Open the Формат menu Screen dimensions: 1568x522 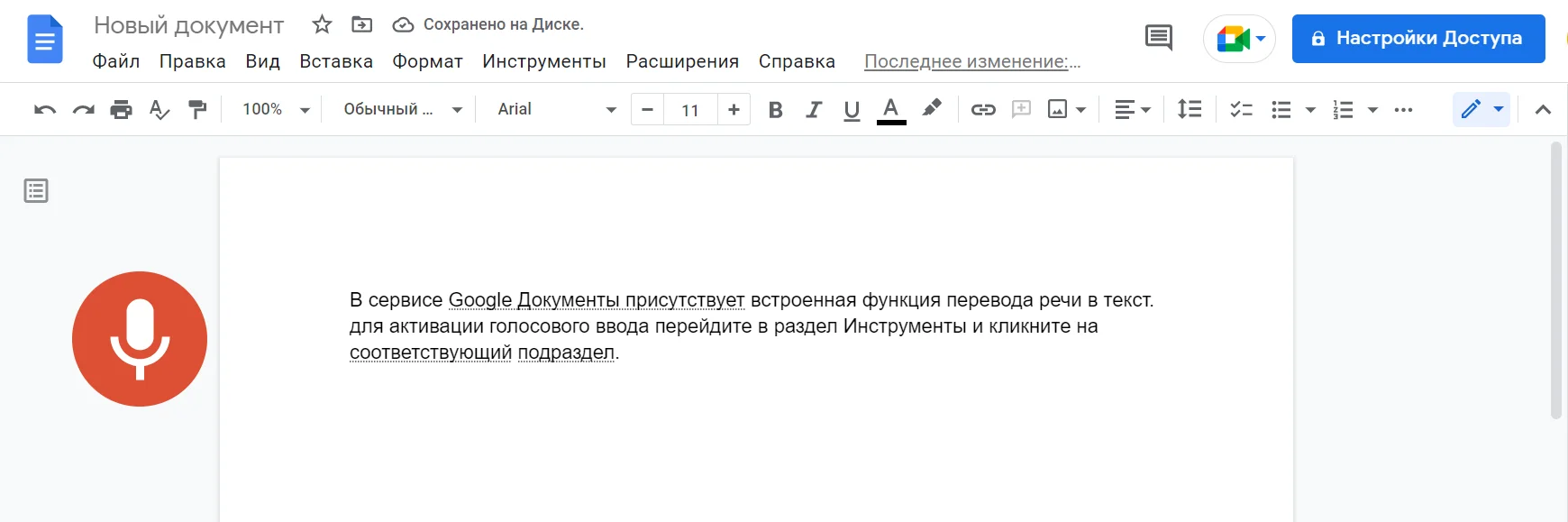click(427, 61)
